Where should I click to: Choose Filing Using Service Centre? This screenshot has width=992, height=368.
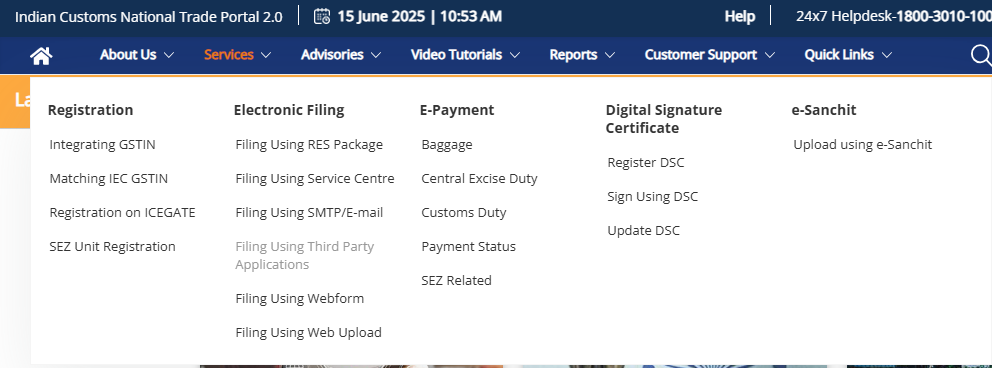click(315, 178)
